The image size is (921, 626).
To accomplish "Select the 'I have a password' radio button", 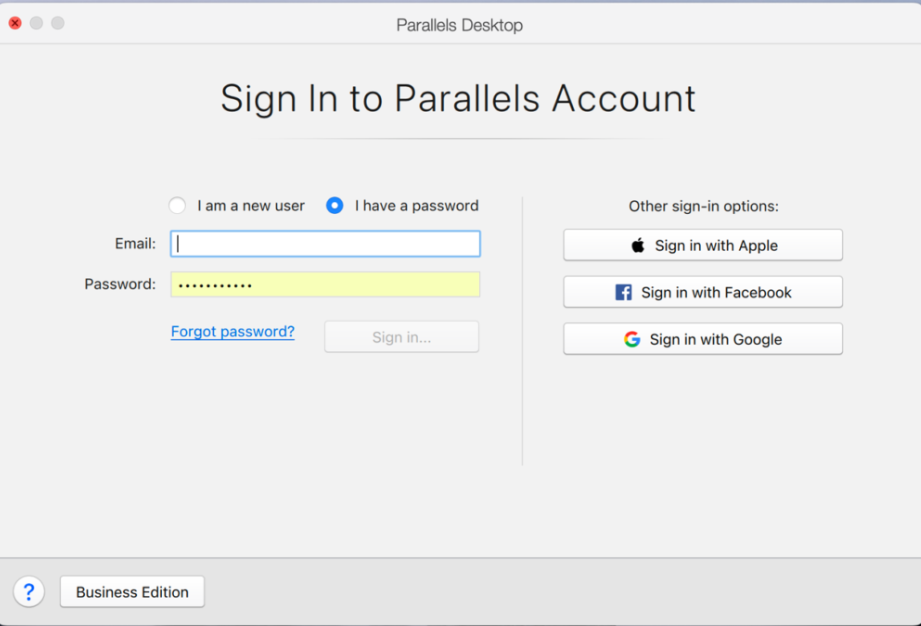I will (x=335, y=206).
